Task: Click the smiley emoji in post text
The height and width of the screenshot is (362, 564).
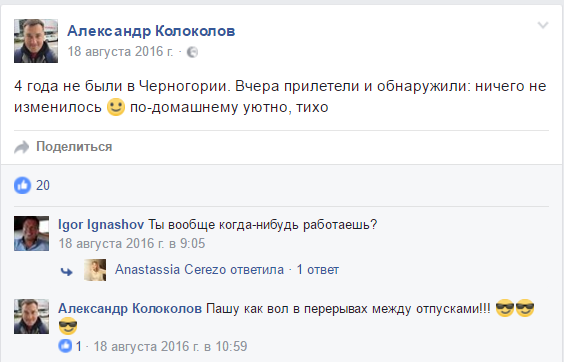Action: [116, 107]
